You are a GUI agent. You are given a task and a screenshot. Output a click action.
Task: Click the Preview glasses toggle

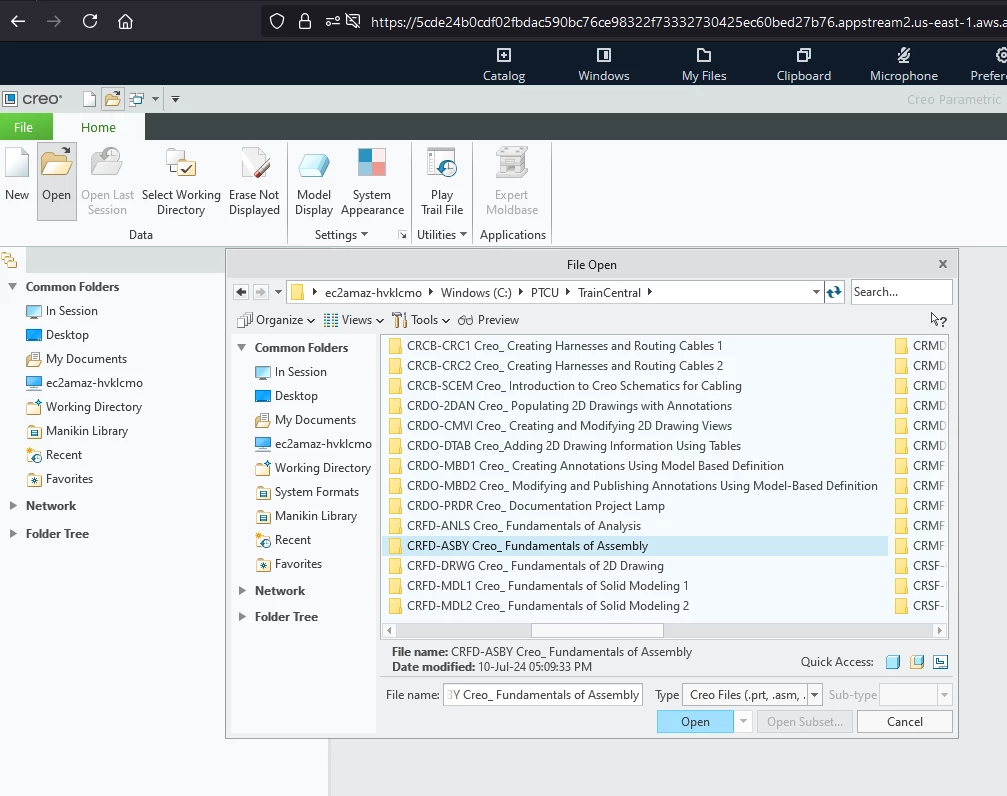click(x=488, y=320)
